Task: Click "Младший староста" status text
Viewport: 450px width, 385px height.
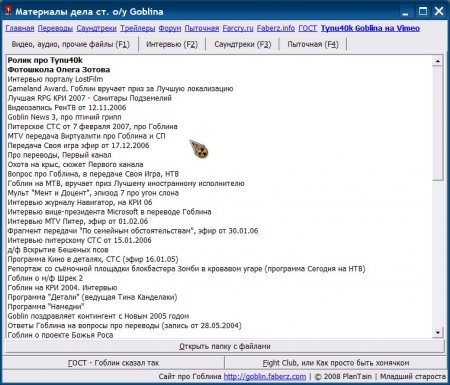Action: [x=413, y=377]
